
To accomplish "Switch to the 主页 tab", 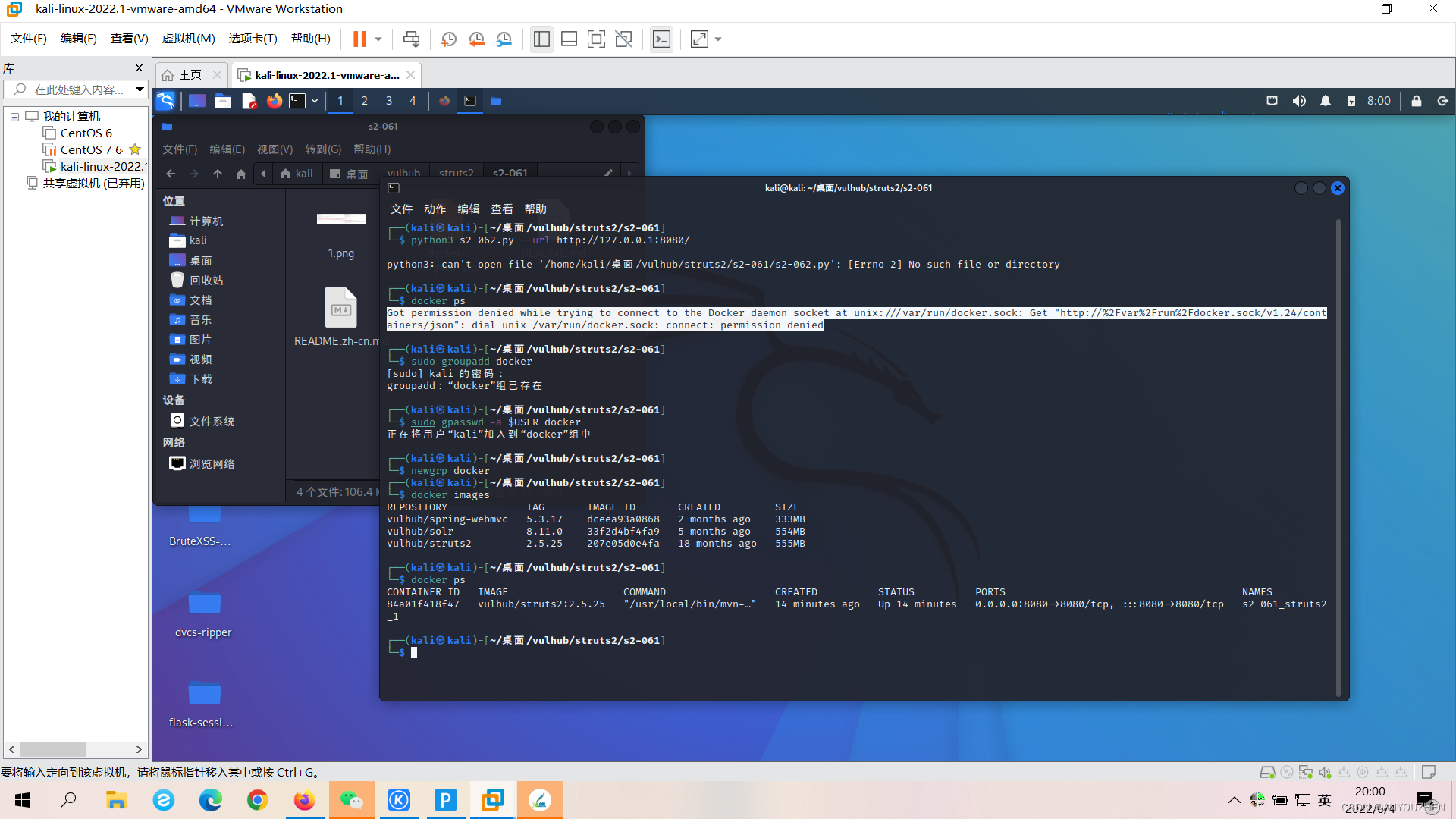I will pos(190,75).
